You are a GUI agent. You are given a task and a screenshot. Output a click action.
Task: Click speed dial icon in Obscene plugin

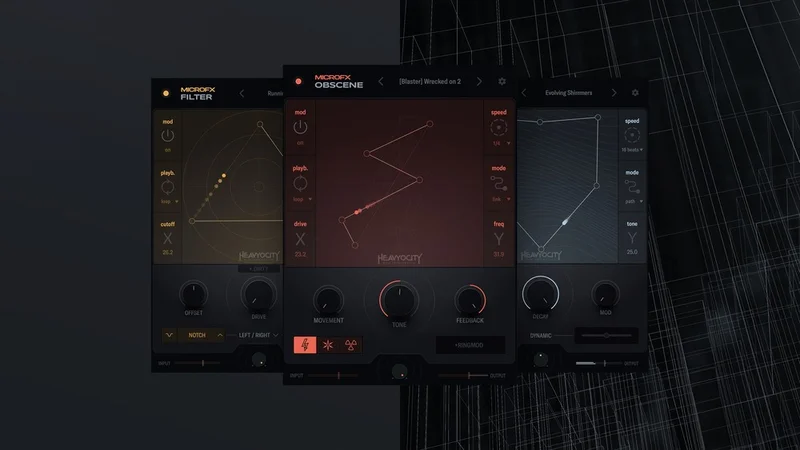[x=498, y=127]
